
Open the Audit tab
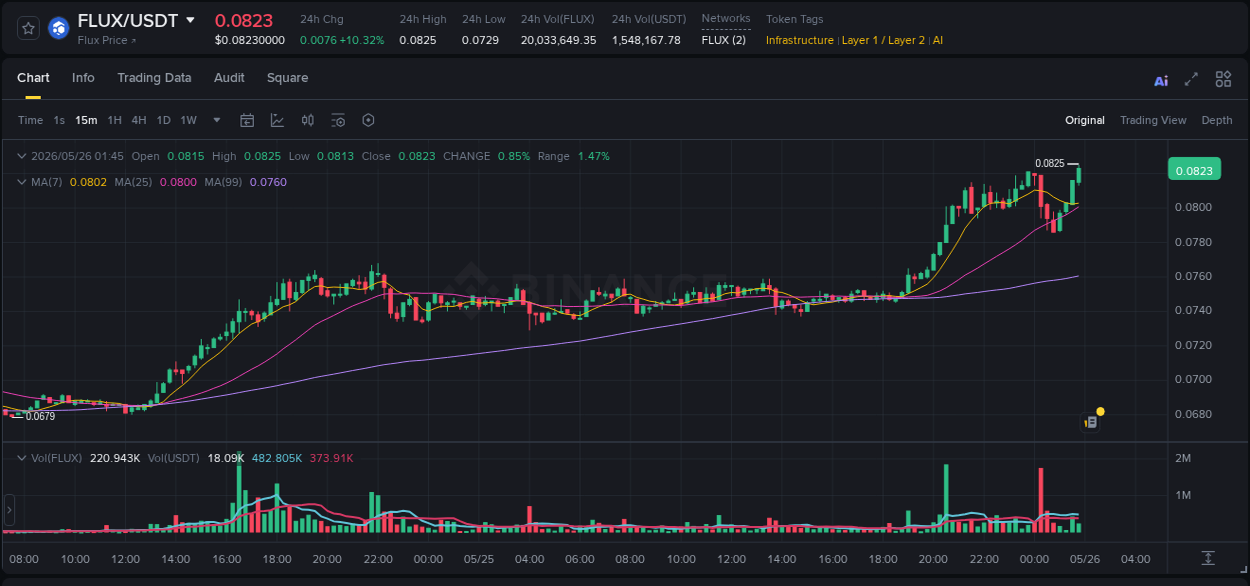coord(229,78)
